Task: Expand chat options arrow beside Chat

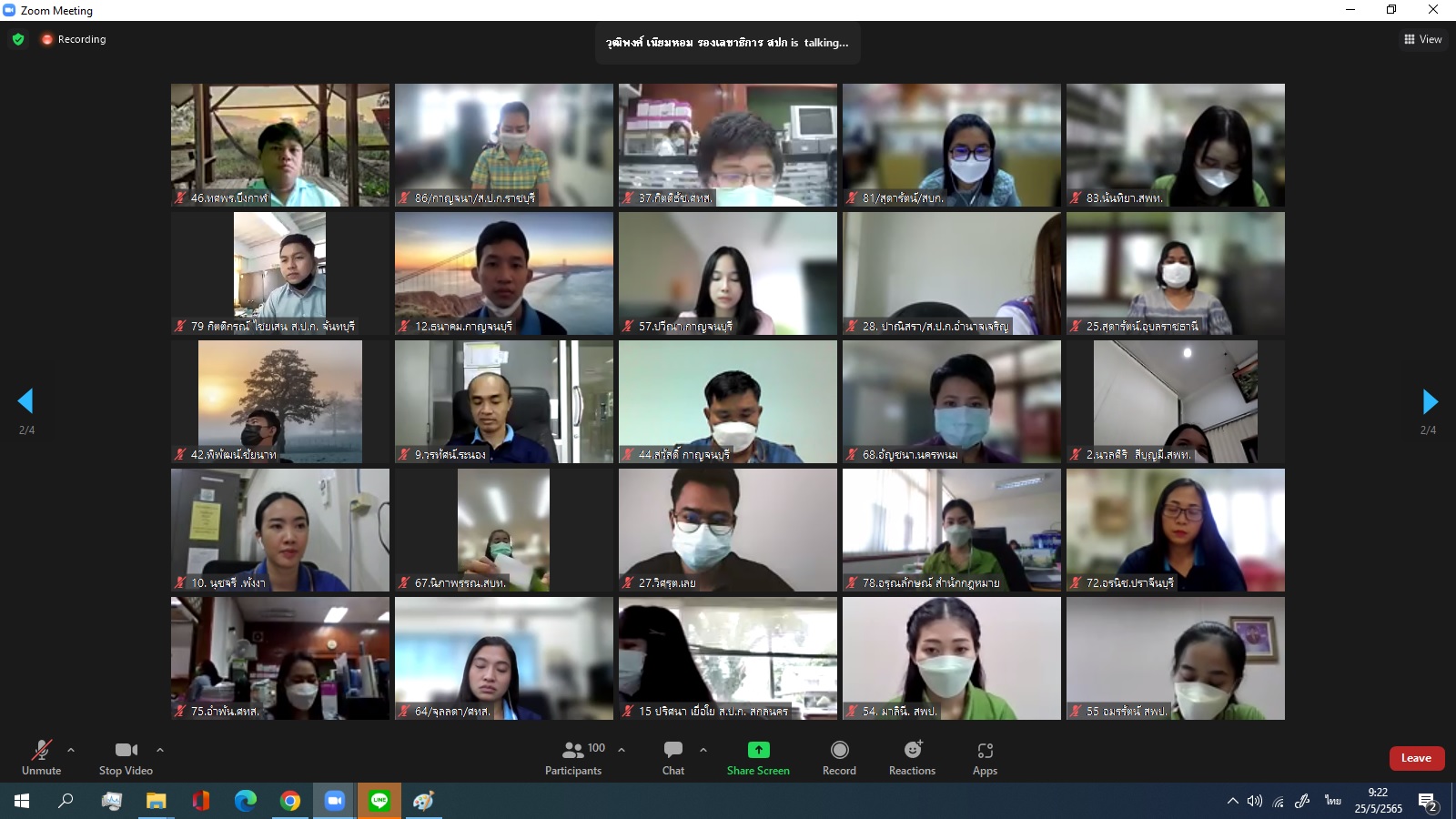Action: [x=703, y=750]
